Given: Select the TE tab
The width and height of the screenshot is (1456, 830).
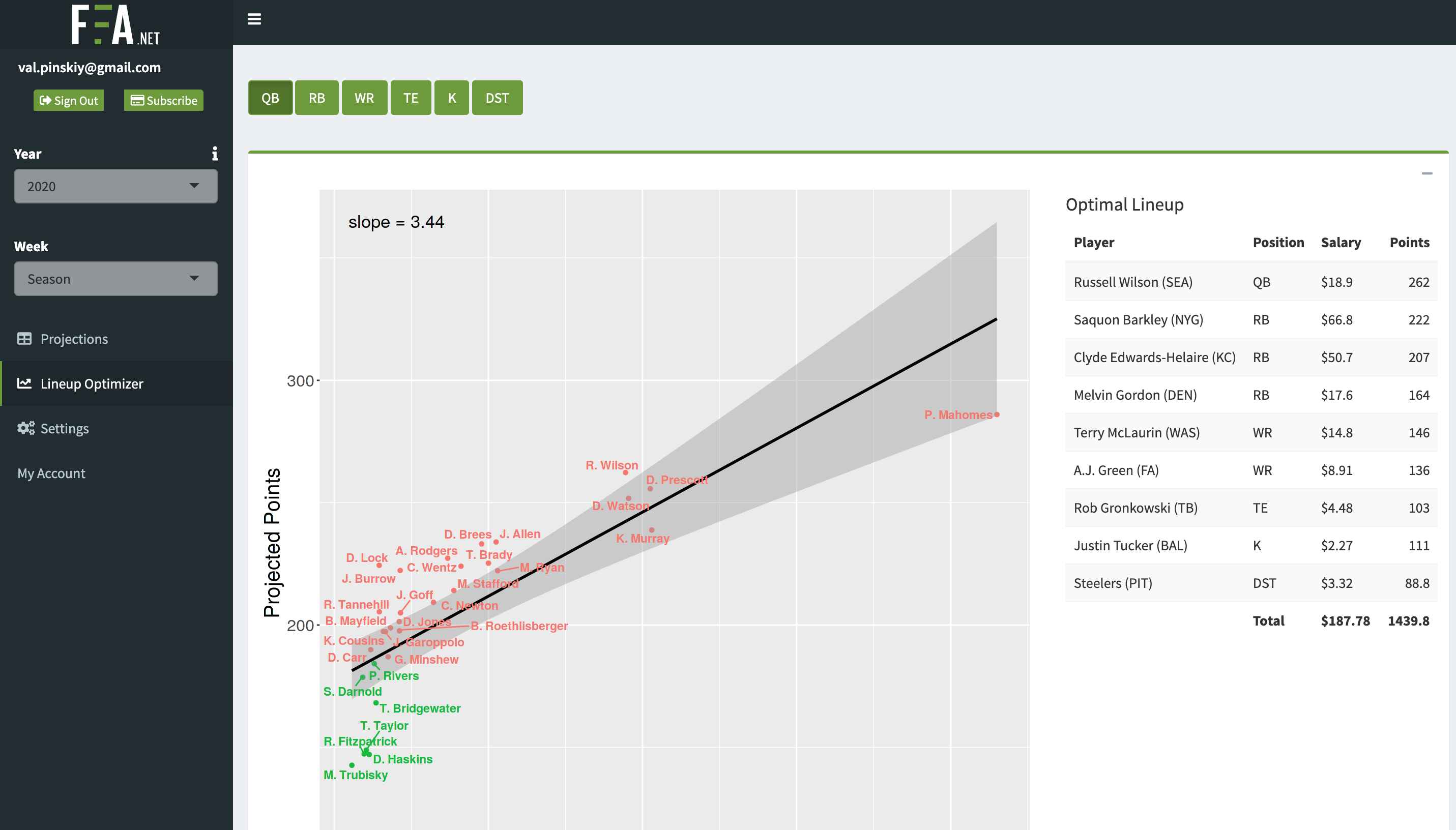Looking at the screenshot, I should [411, 98].
